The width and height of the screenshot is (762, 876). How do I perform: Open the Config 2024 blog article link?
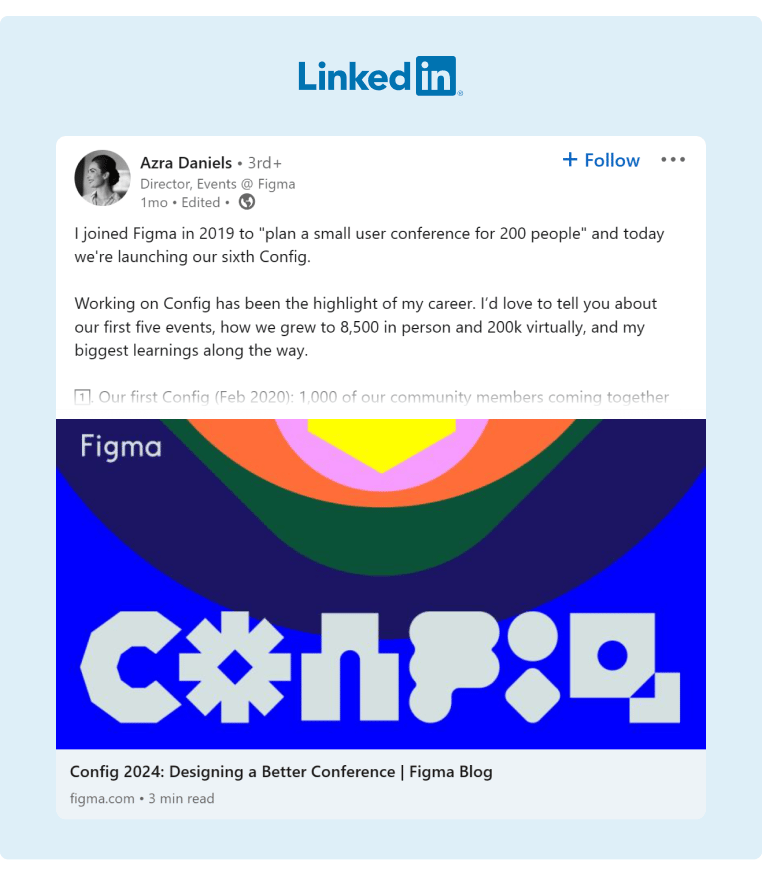pyautogui.click(x=281, y=771)
